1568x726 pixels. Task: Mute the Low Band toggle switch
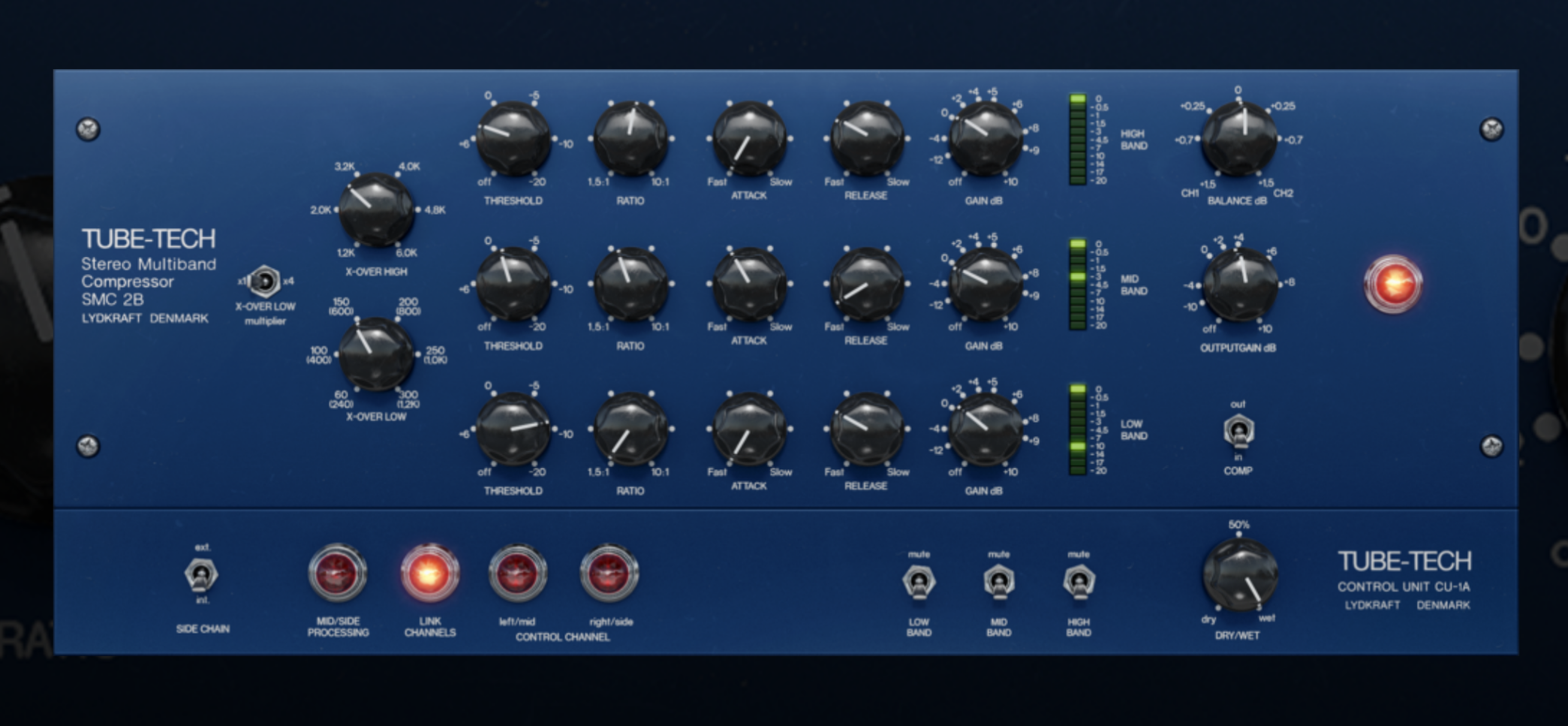(x=919, y=583)
